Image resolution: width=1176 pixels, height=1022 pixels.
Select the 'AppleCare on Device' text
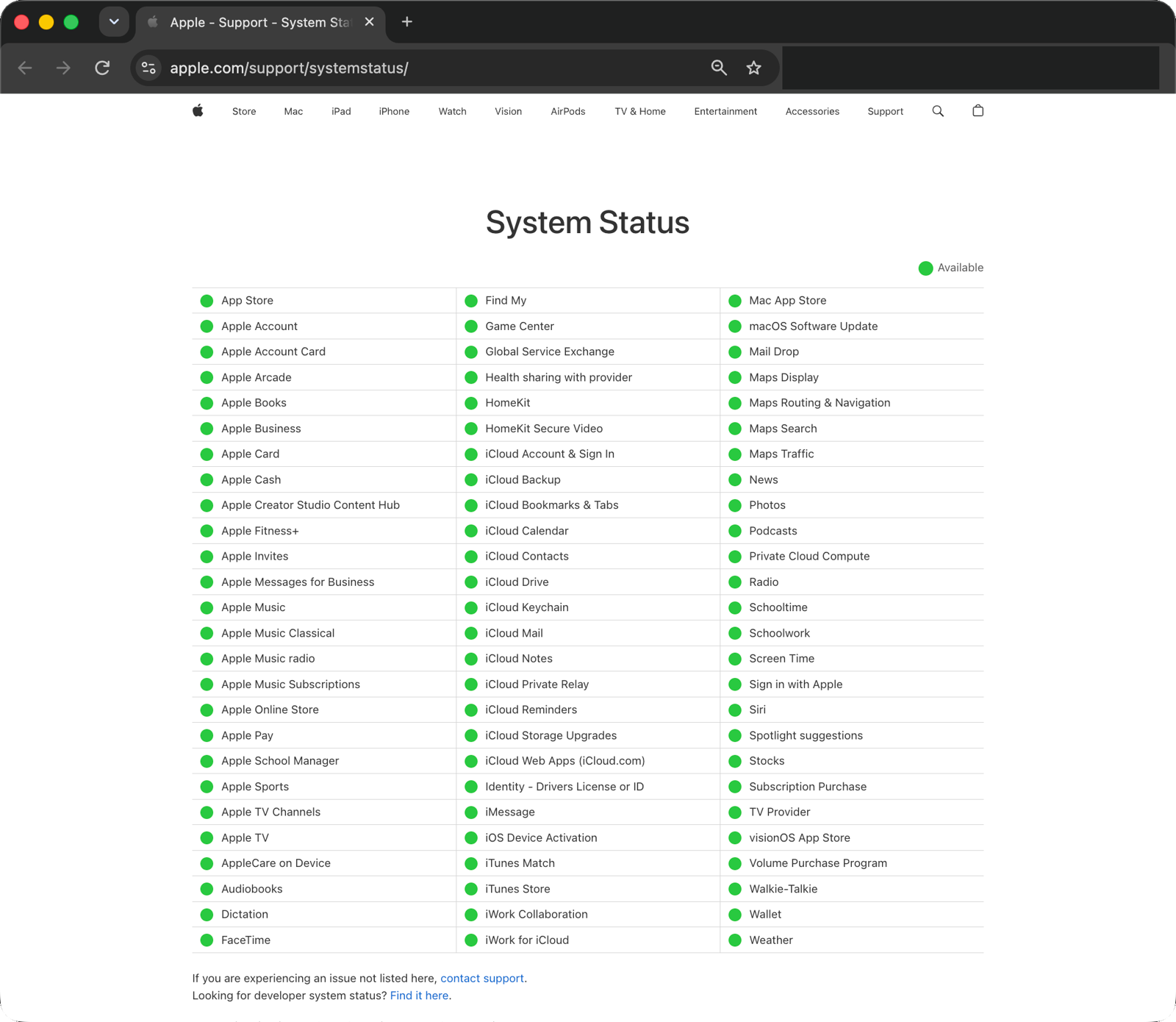(276, 863)
